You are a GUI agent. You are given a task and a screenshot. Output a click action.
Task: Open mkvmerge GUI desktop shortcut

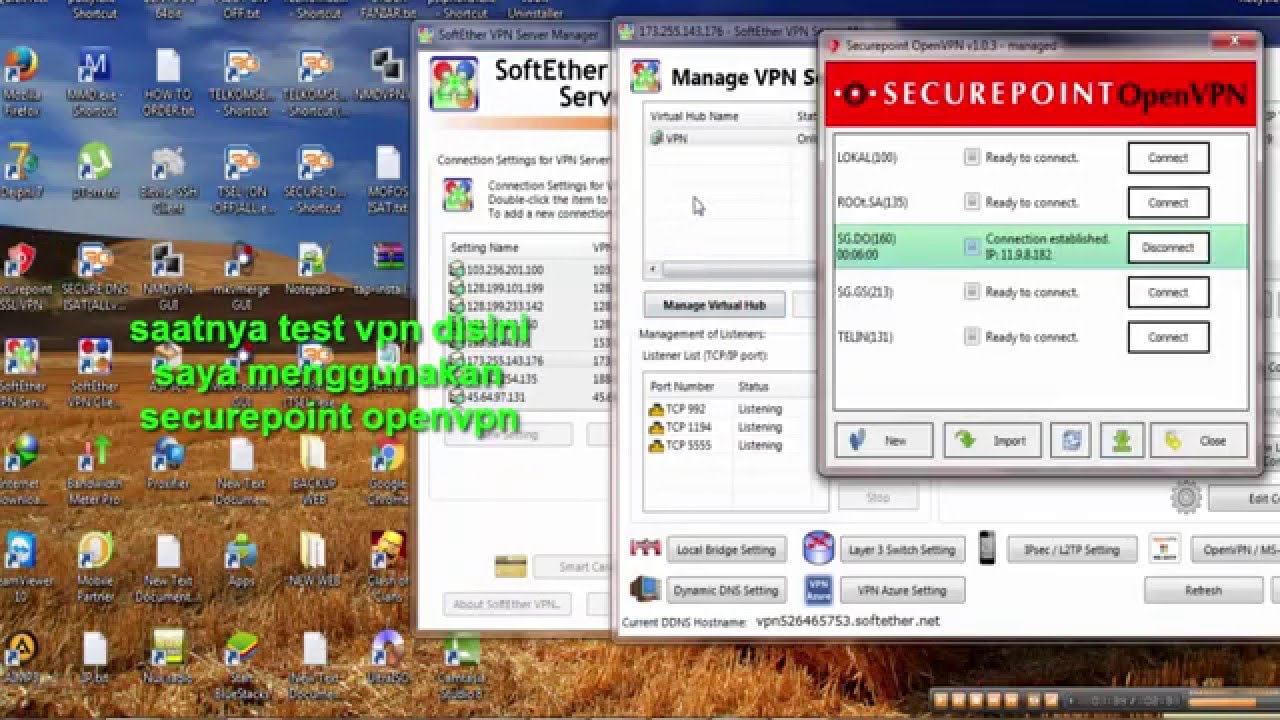(241, 275)
